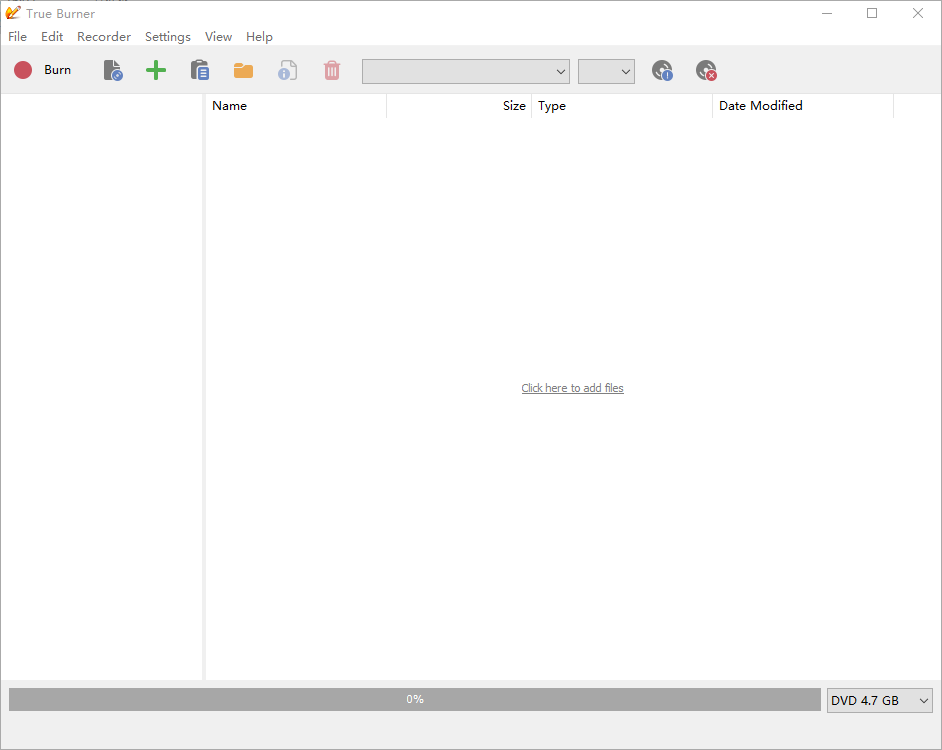Click the disc capacity progress bar

[x=414, y=699]
